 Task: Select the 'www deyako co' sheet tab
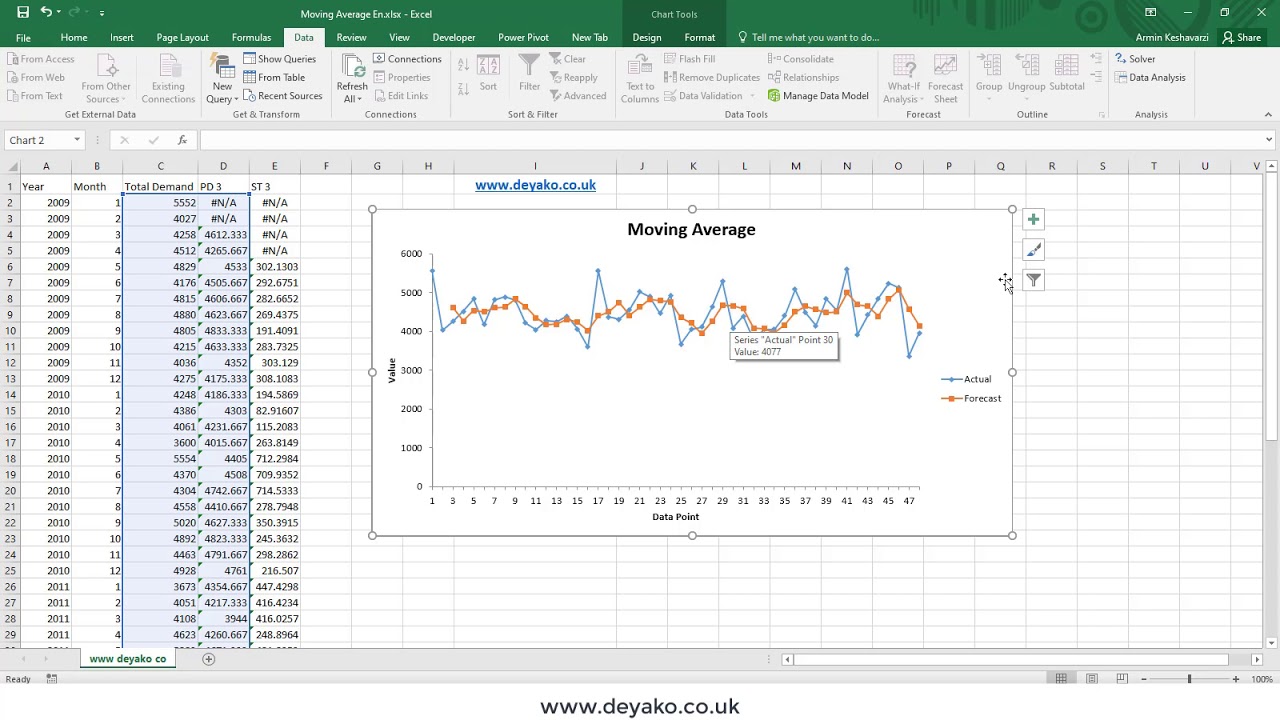point(128,659)
